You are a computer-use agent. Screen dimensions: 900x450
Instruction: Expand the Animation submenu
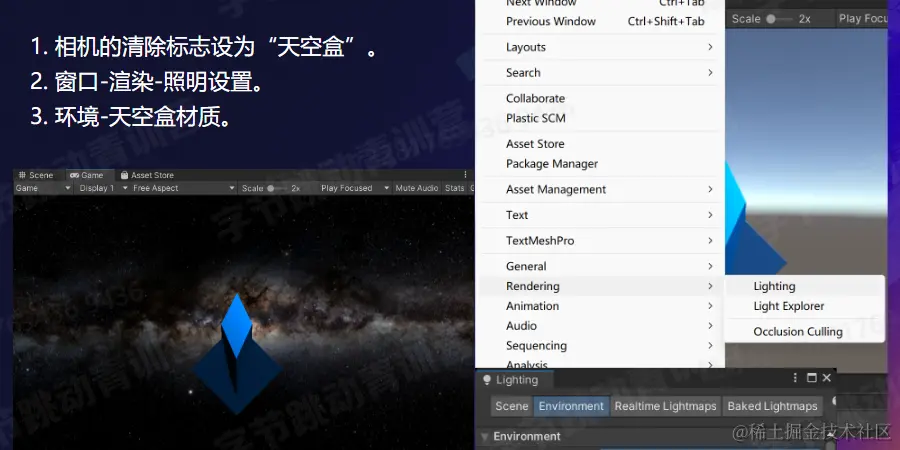tap(600, 306)
